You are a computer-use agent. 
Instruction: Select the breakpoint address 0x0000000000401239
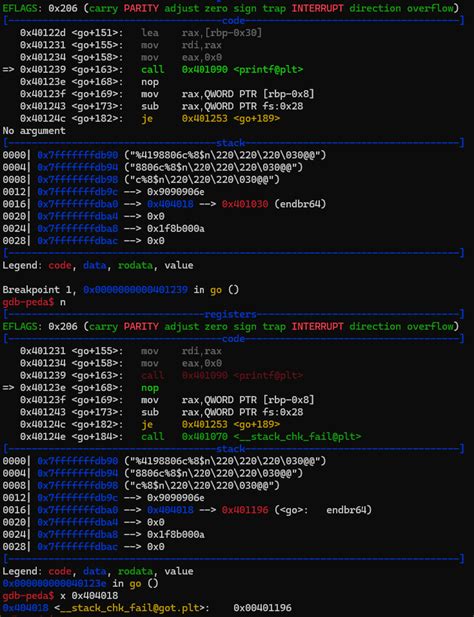coord(135,290)
